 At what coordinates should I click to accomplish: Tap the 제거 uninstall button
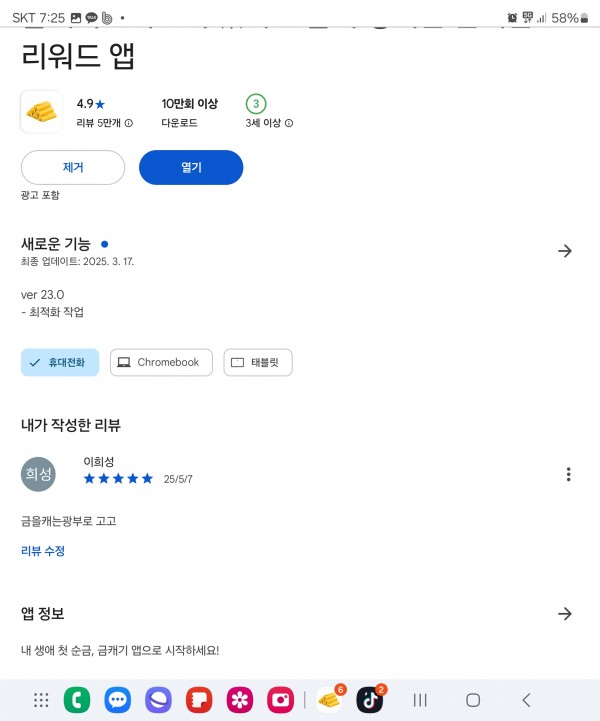[73, 167]
